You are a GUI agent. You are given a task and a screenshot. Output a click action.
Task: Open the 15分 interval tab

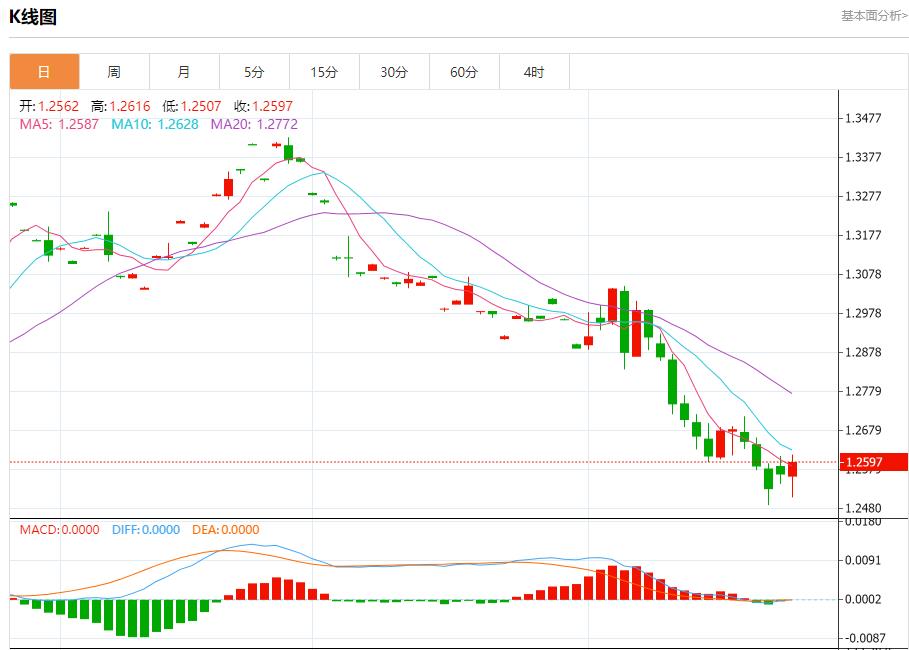tap(324, 72)
